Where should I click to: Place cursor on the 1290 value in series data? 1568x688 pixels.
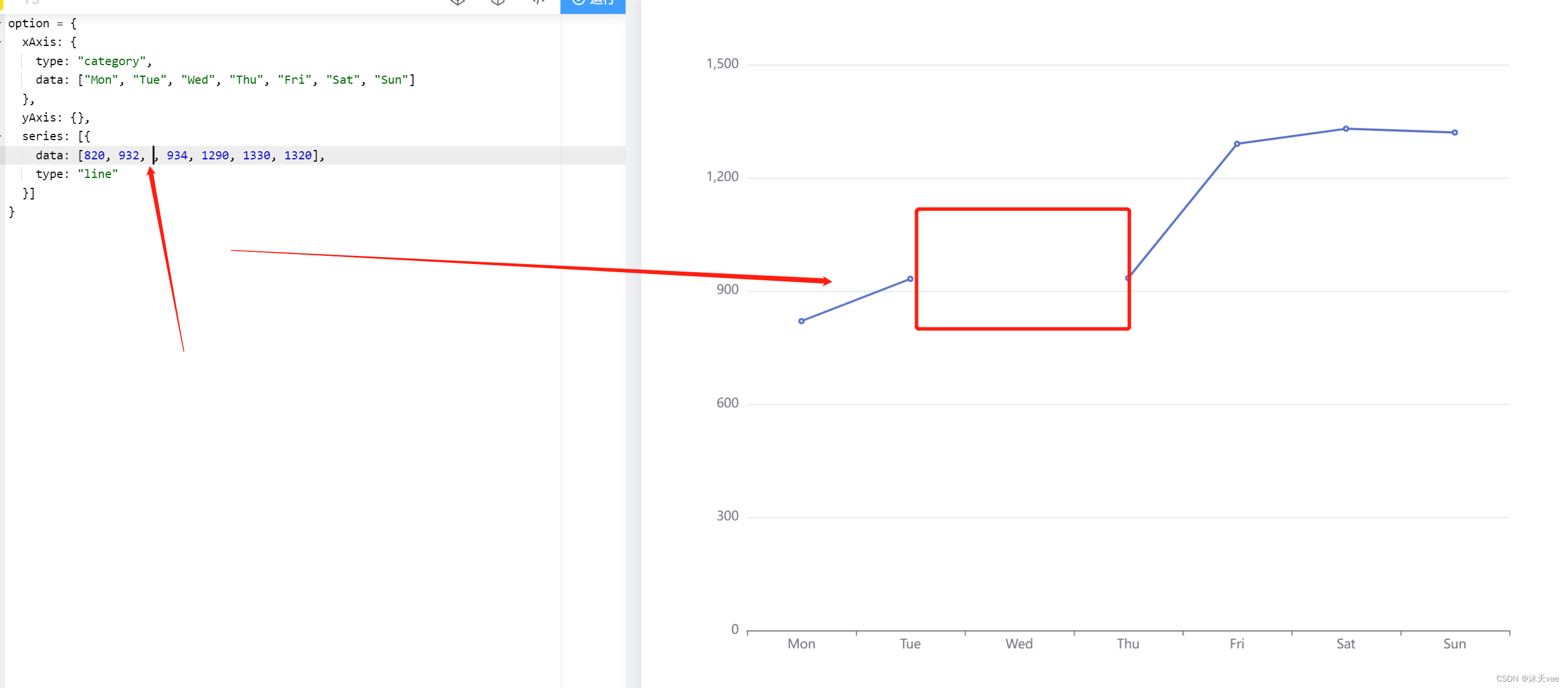tap(215, 155)
